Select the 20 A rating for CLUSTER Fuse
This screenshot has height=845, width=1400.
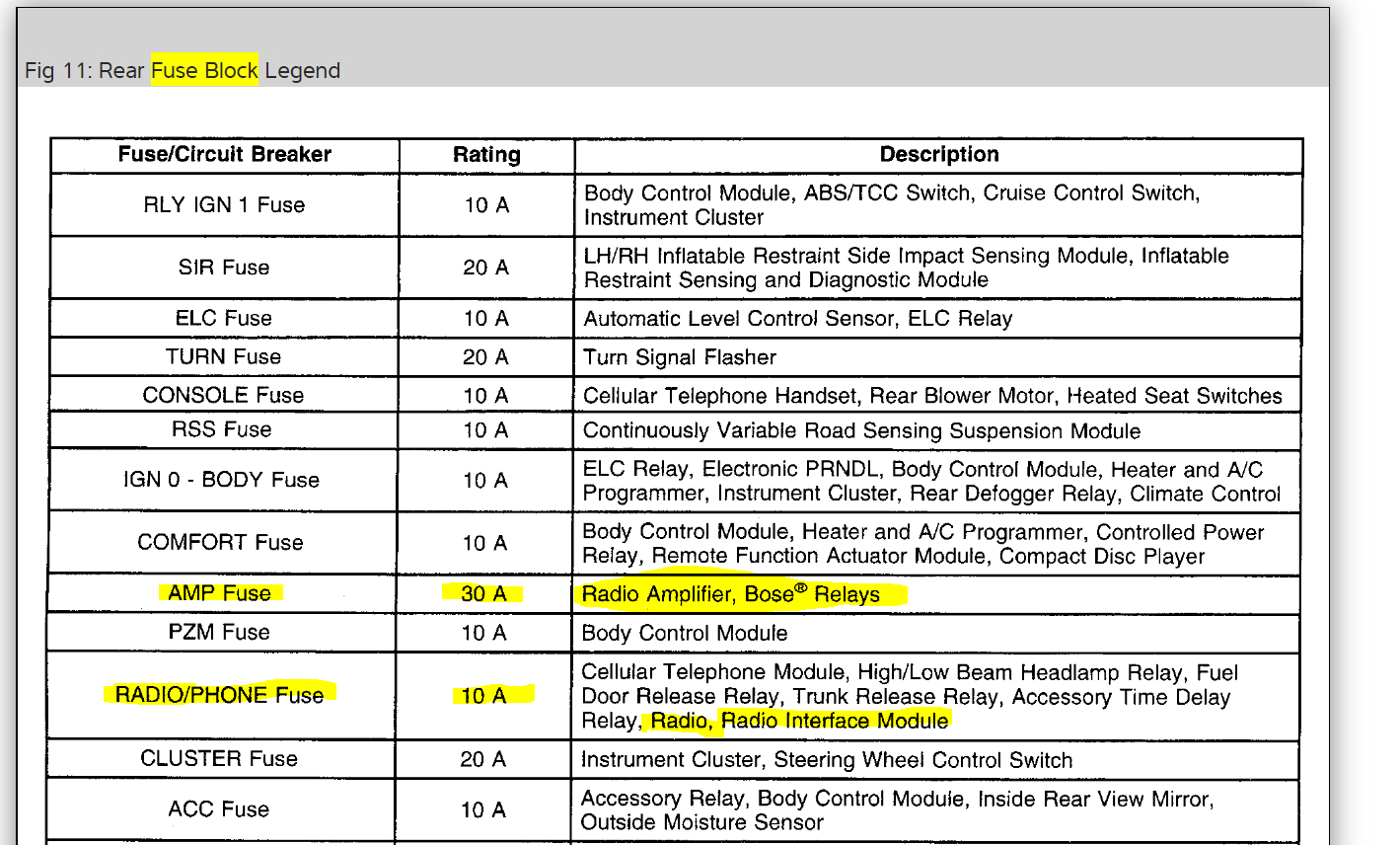point(483,759)
